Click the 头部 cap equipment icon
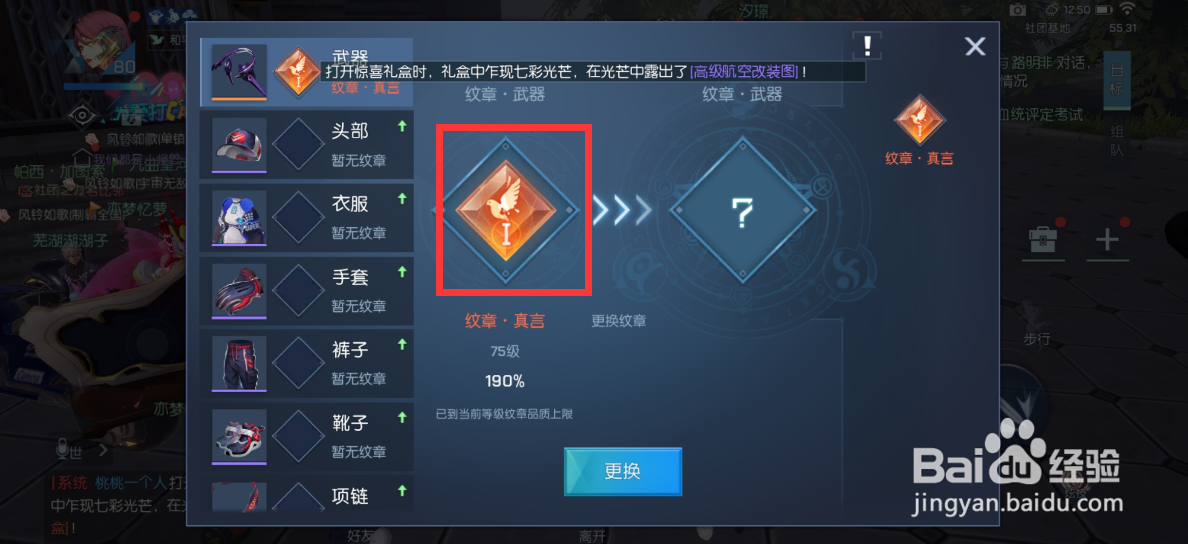 click(239, 144)
